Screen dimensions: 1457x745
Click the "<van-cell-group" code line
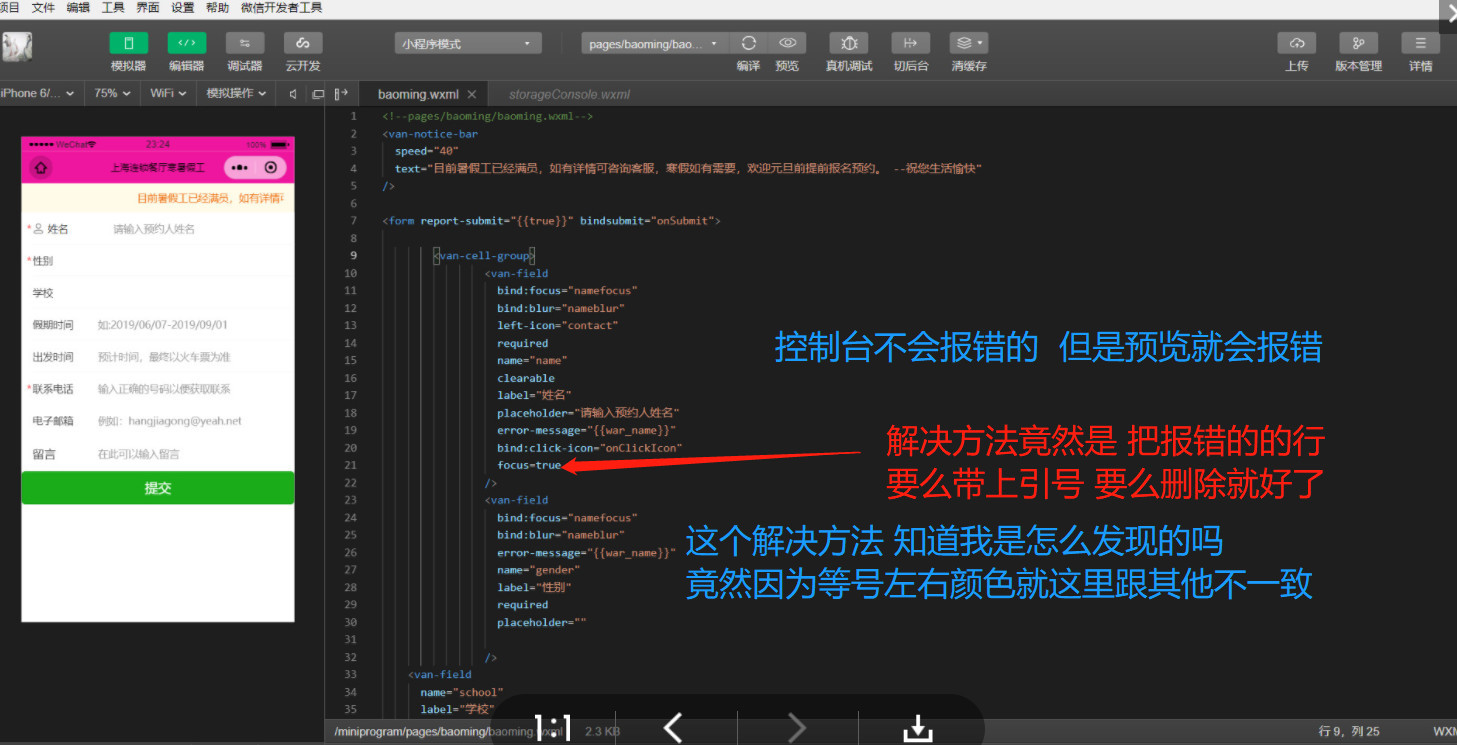pyautogui.click(x=483, y=255)
